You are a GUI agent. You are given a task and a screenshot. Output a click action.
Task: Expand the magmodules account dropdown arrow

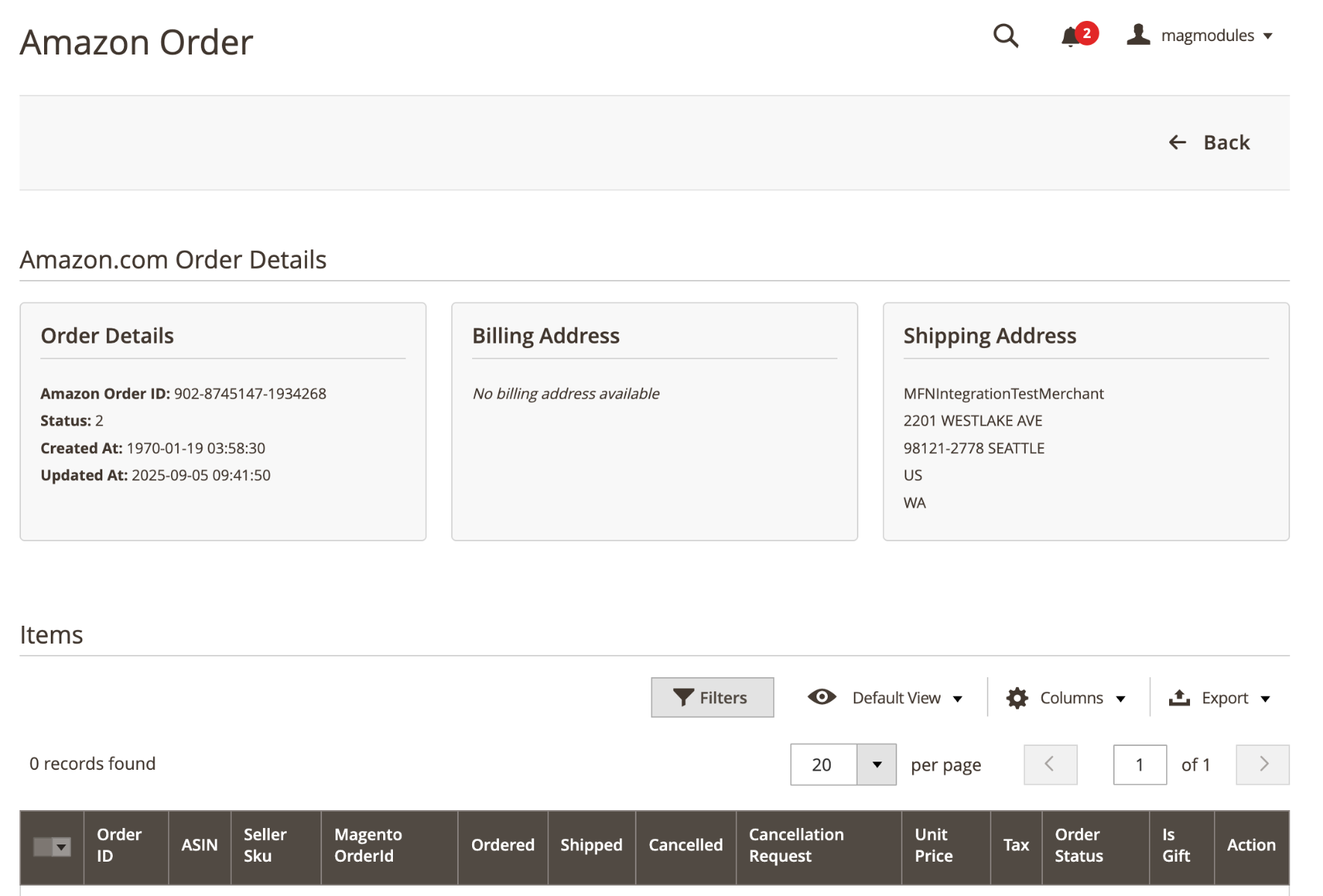click(x=1268, y=36)
